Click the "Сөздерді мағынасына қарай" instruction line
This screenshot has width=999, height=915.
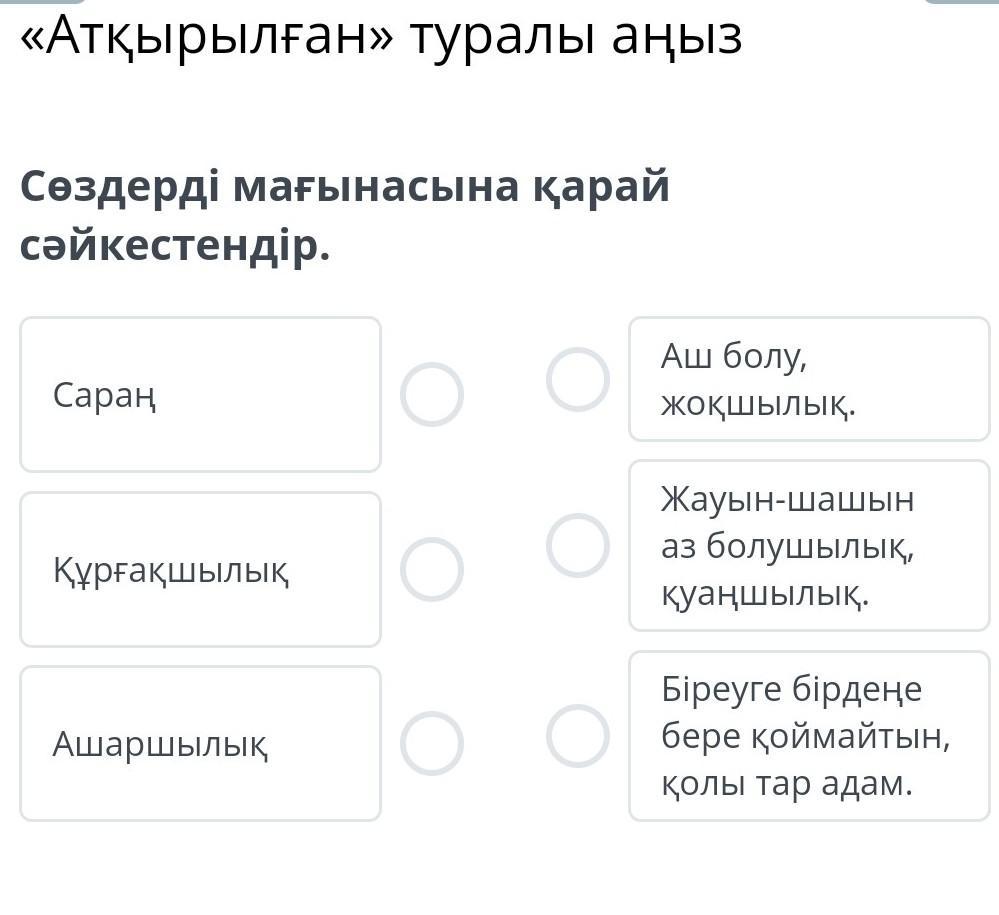pyautogui.click(x=345, y=187)
